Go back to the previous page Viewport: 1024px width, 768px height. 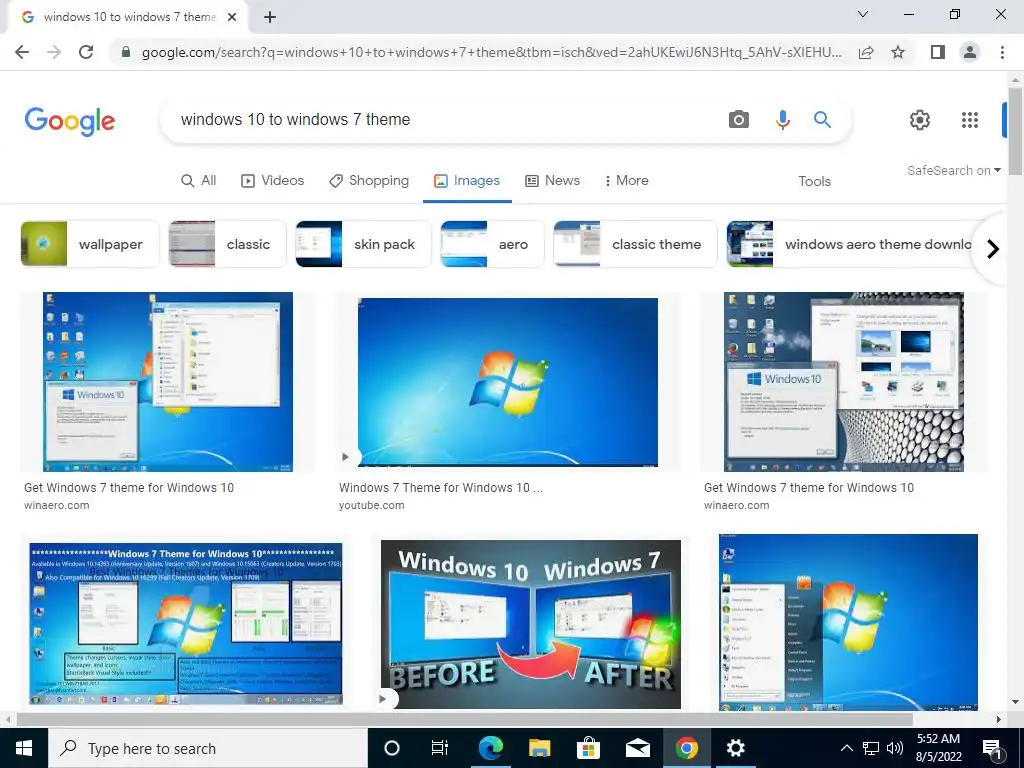pyautogui.click(x=22, y=52)
